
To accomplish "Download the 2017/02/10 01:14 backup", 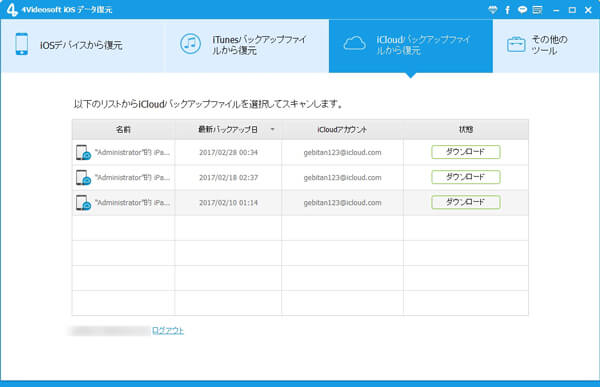I will point(466,202).
